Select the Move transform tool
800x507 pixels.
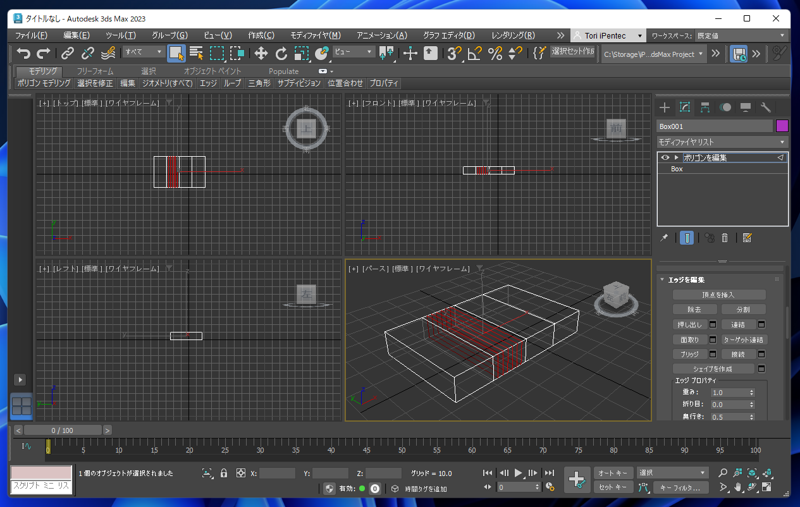click(x=260, y=53)
